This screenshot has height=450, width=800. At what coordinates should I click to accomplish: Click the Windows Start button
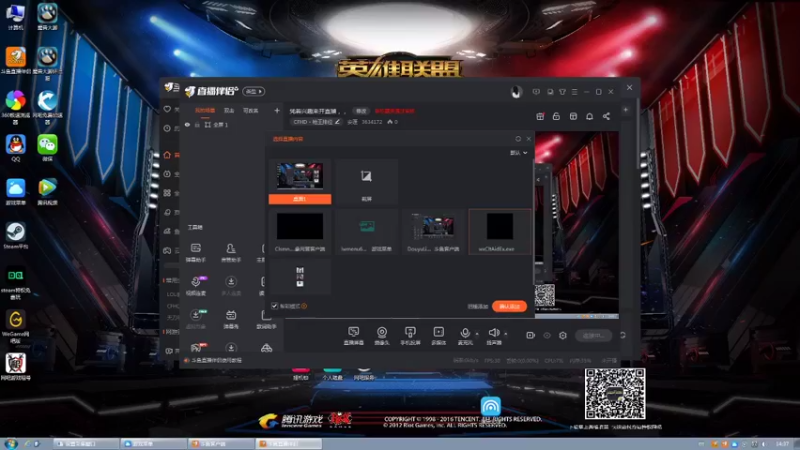[x=10, y=443]
